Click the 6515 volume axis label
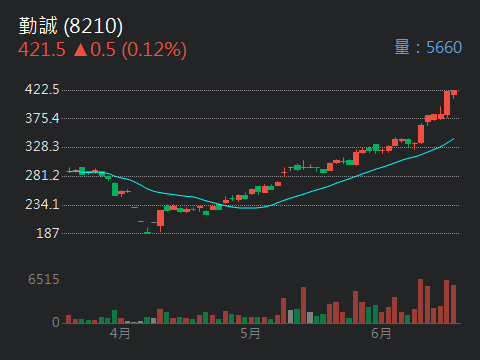Screen dimensions: 480x360 point(44,279)
